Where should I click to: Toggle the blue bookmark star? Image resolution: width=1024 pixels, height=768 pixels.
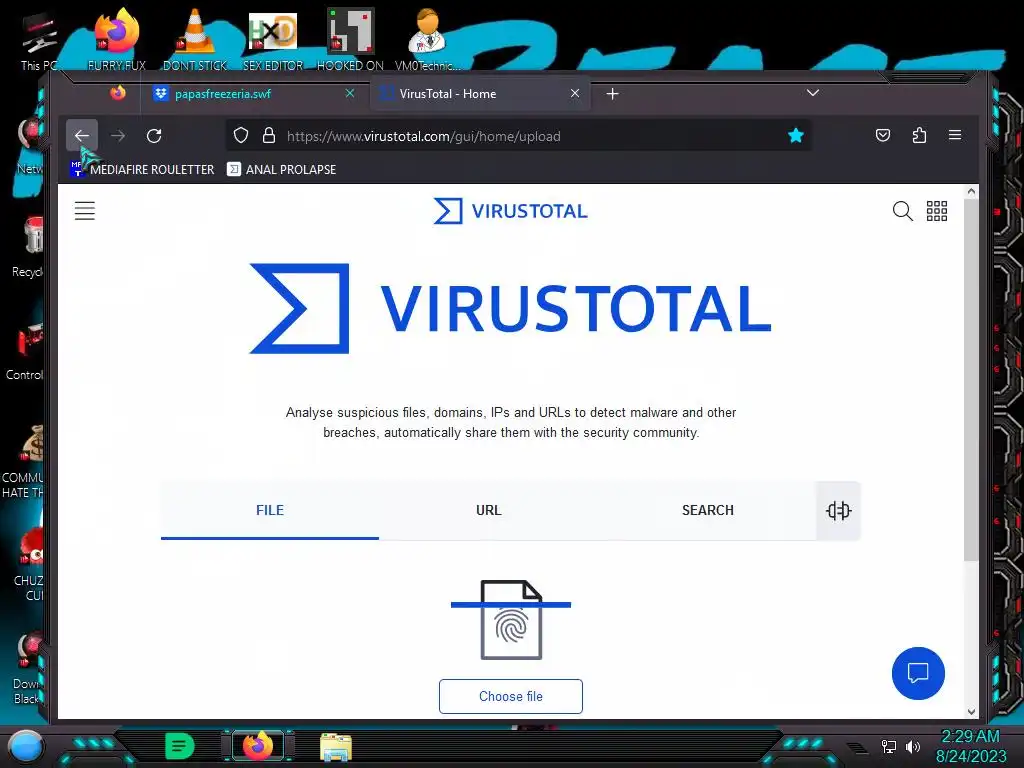tap(795, 136)
